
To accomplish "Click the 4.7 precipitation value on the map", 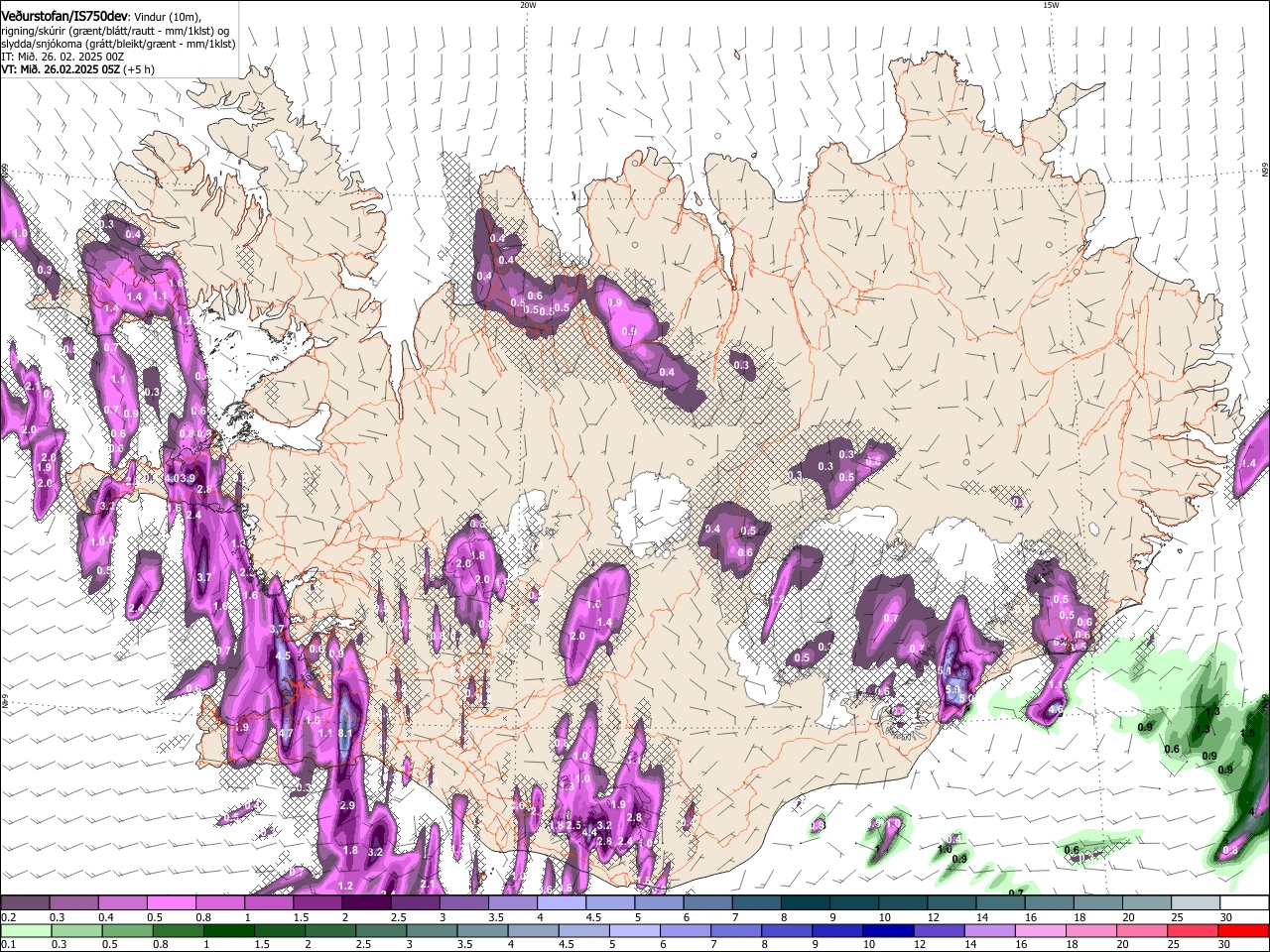I will tap(286, 734).
